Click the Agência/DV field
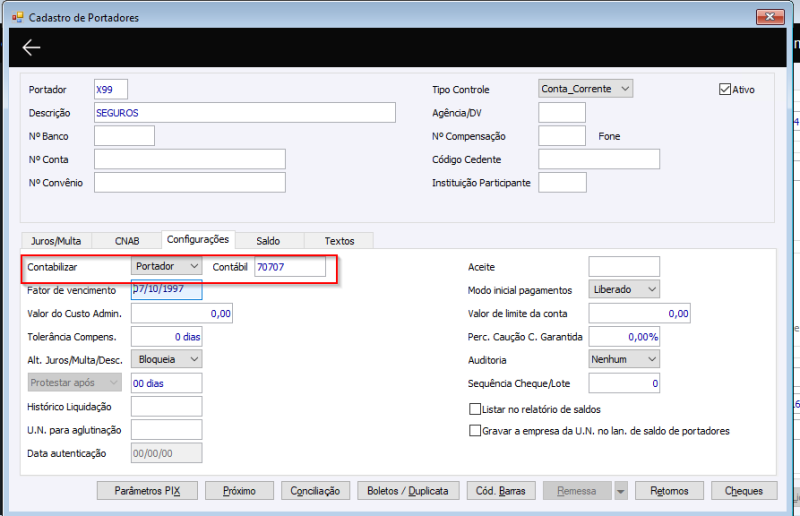Viewport: 800px width, 516px height. pos(562,113)
